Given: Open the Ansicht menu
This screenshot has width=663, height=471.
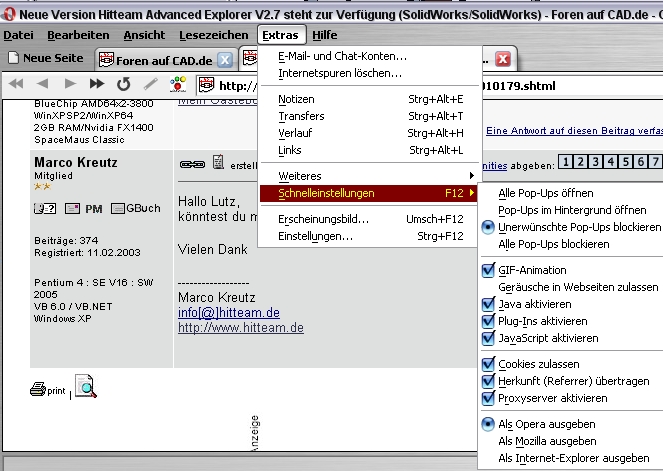Looking at the screenshot, I should pos(144,35).
